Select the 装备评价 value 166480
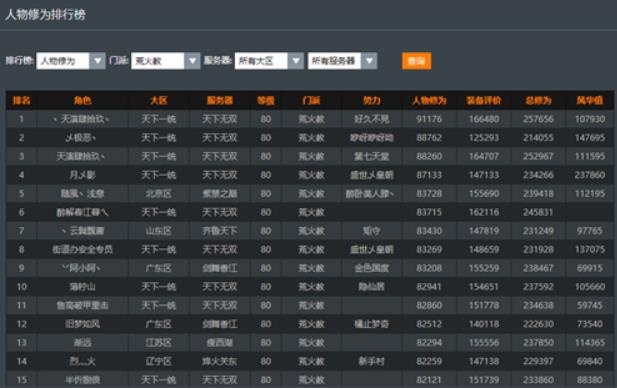The width and height of the screenshot is (617, 389). pos(484,119)
